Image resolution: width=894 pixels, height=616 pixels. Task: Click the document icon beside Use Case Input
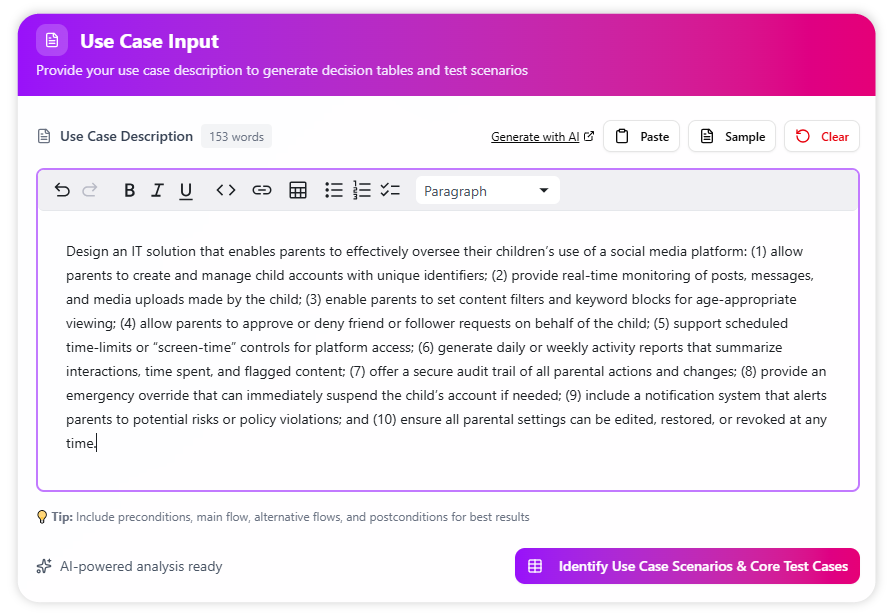click(x=52, y=41)
